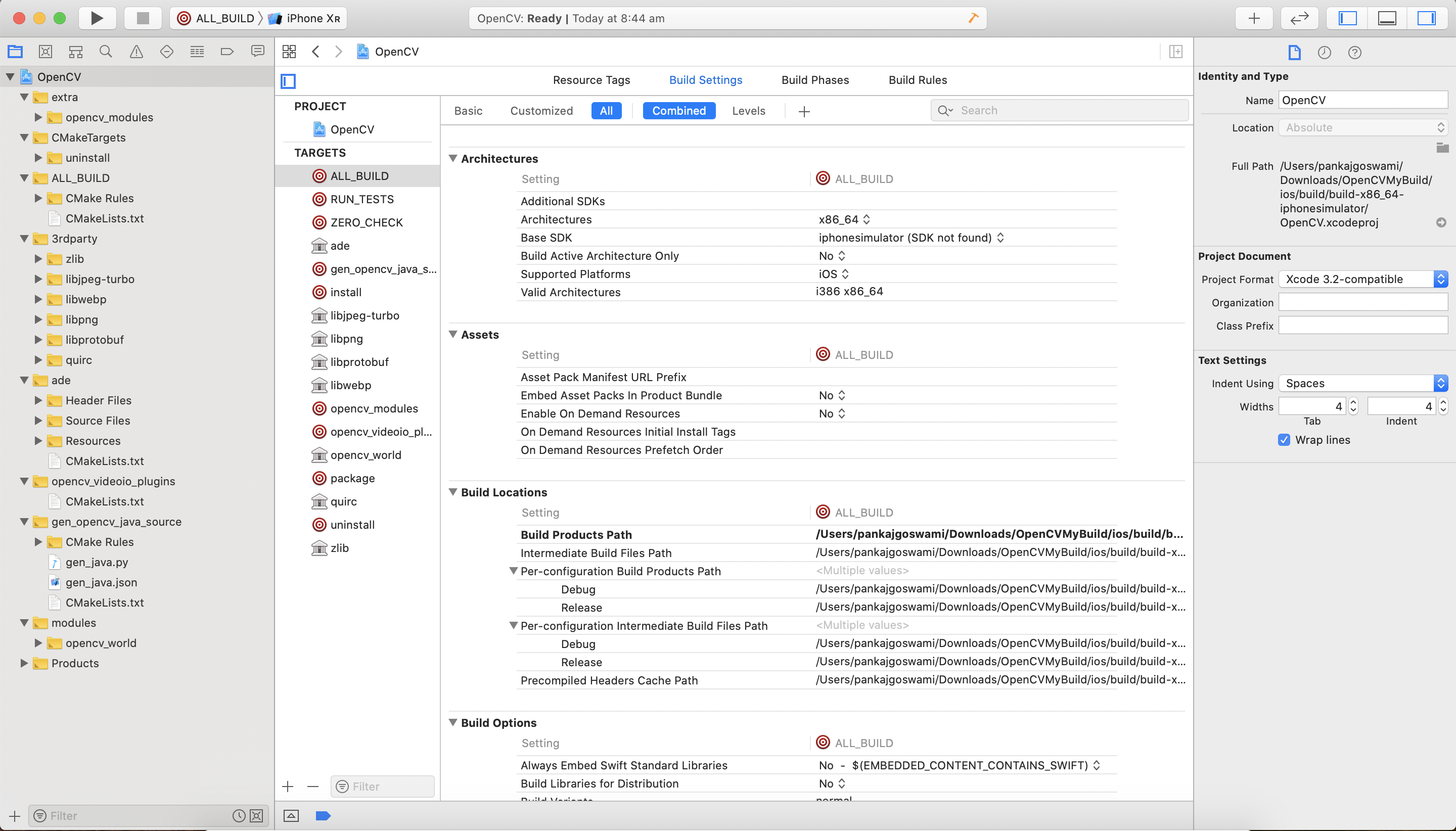Go back with the left chevron
This screenshot has height=831, width=1456.
click(315, 52)
